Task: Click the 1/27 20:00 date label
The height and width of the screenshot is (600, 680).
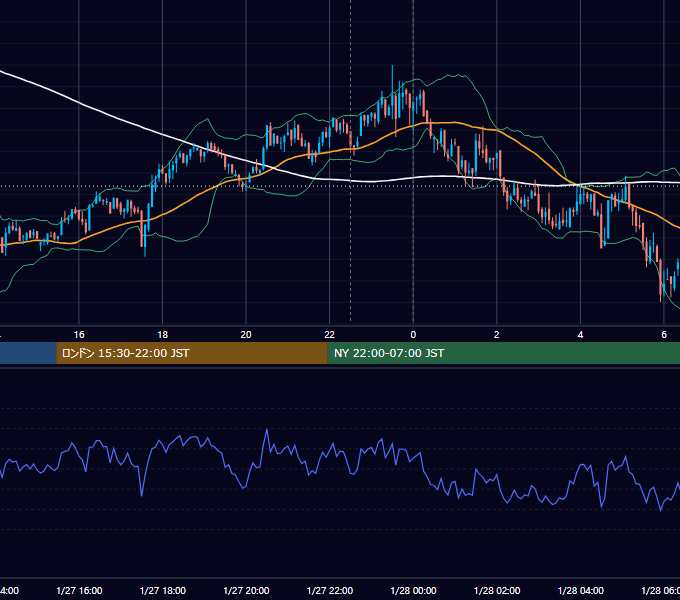Action: coord(246,590)
